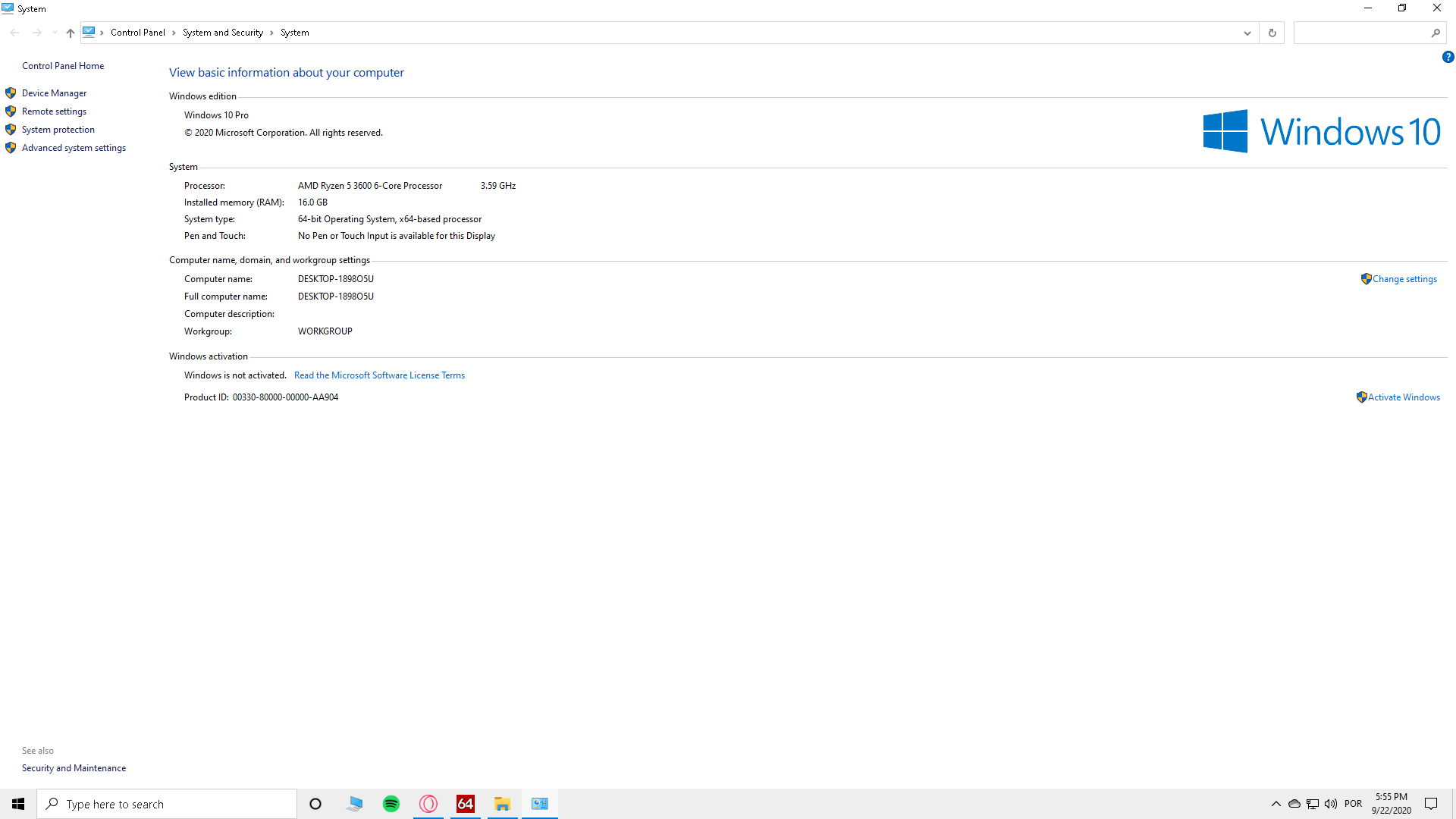Click the shield icon beside System protection
Viewport: 1456px width, 819px height.
click(x=11, y=129)
